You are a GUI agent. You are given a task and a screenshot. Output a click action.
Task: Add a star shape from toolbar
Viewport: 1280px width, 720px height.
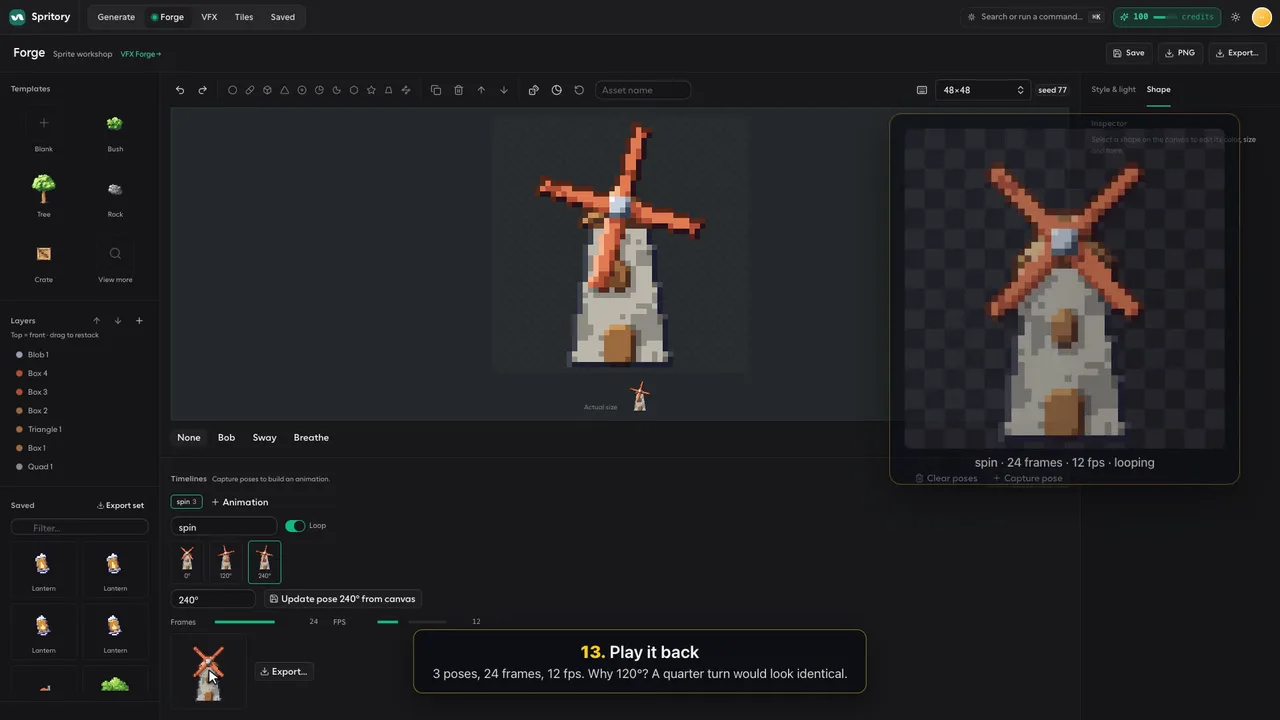tap(371, 90)
